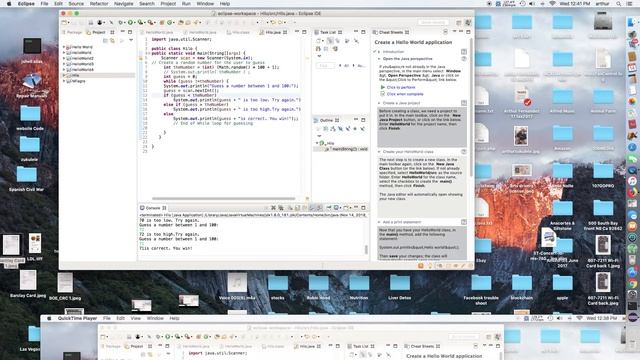The image size is (640, 360).
Task: Open Navigate menu in Eclipse menu bar
Action: (123, 4)
